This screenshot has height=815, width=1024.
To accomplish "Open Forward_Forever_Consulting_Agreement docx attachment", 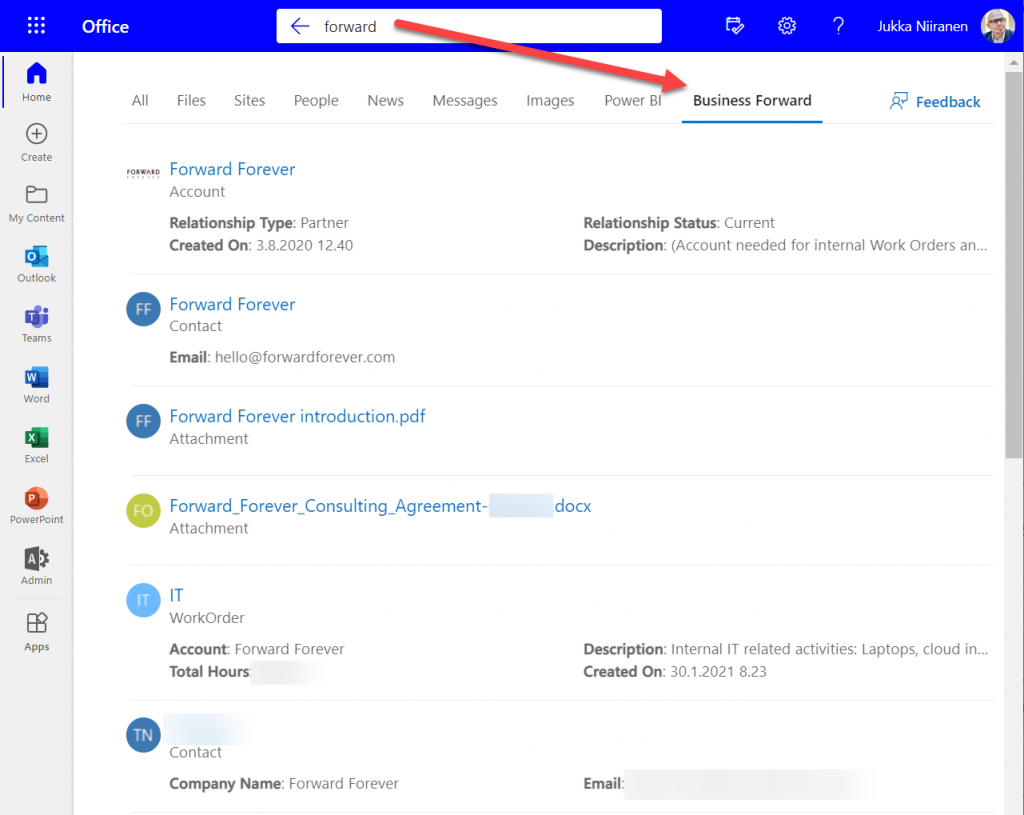I will [380, 506].
